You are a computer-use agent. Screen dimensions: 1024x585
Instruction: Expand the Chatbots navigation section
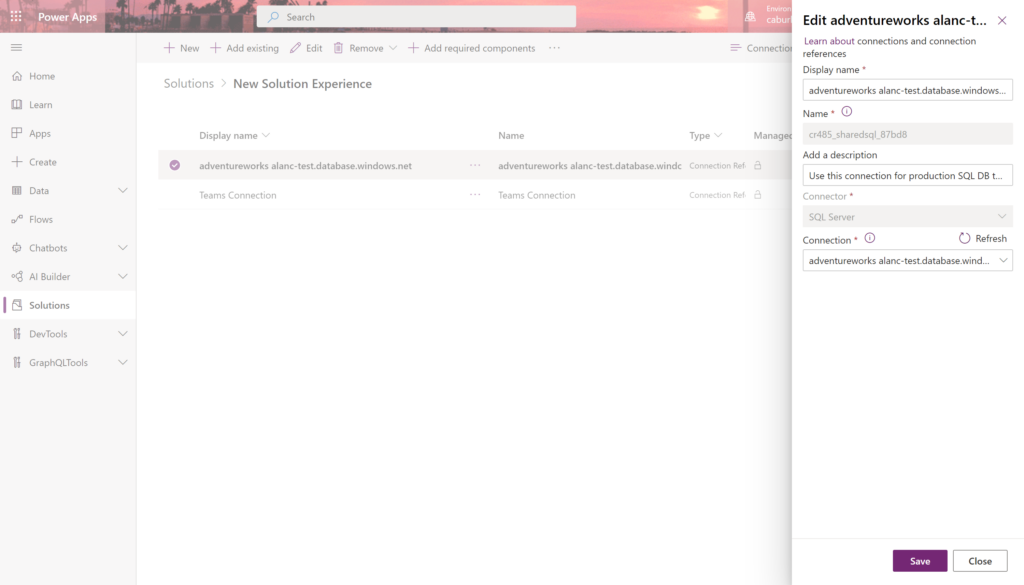[x=123, y=248]
